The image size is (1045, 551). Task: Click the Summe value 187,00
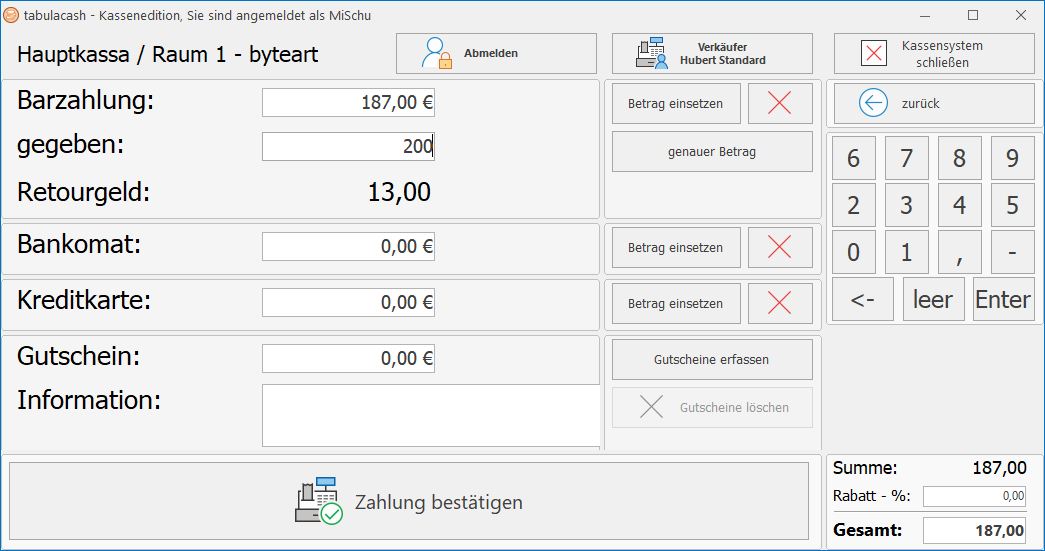click(x=999, y=468)
